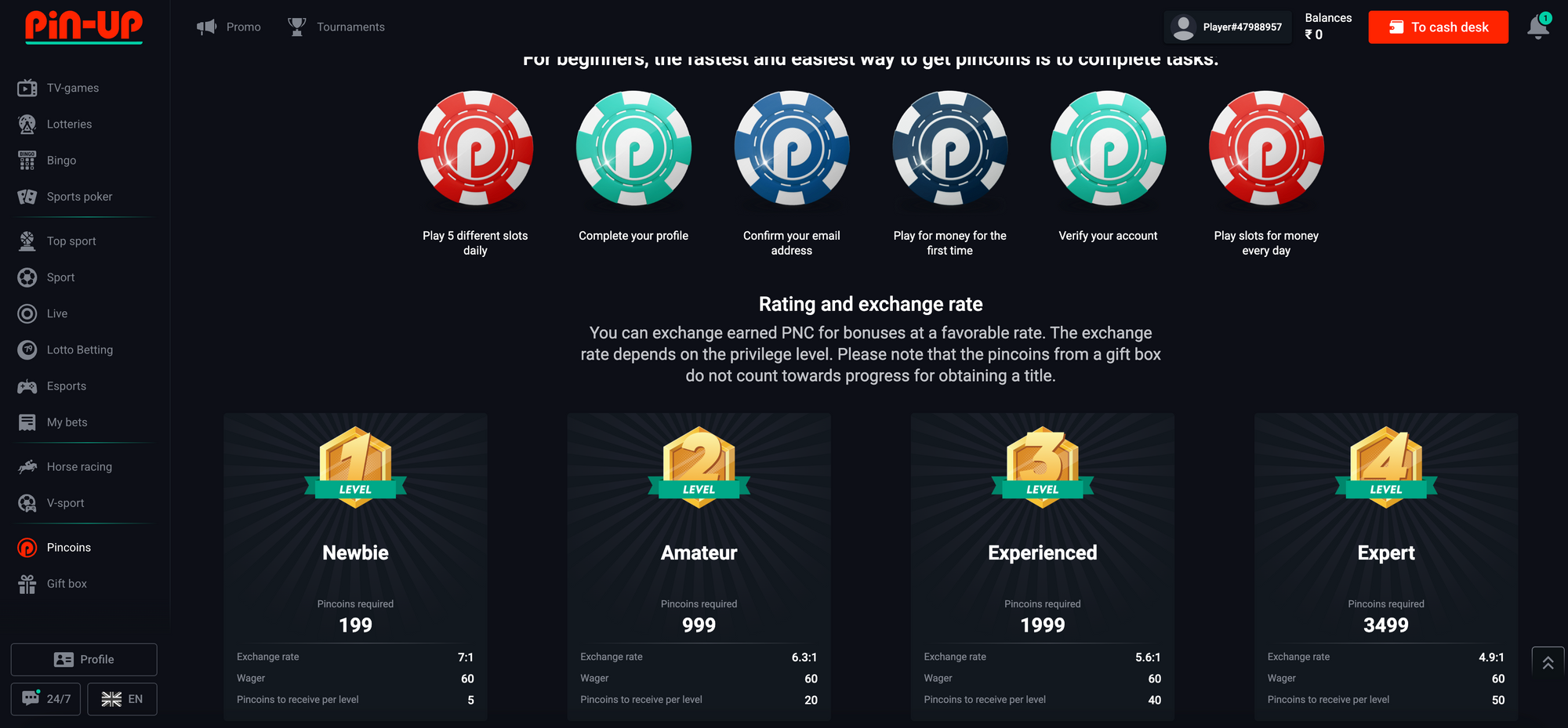Open Lotteries from the sidebar

click(x=69, y=124)
